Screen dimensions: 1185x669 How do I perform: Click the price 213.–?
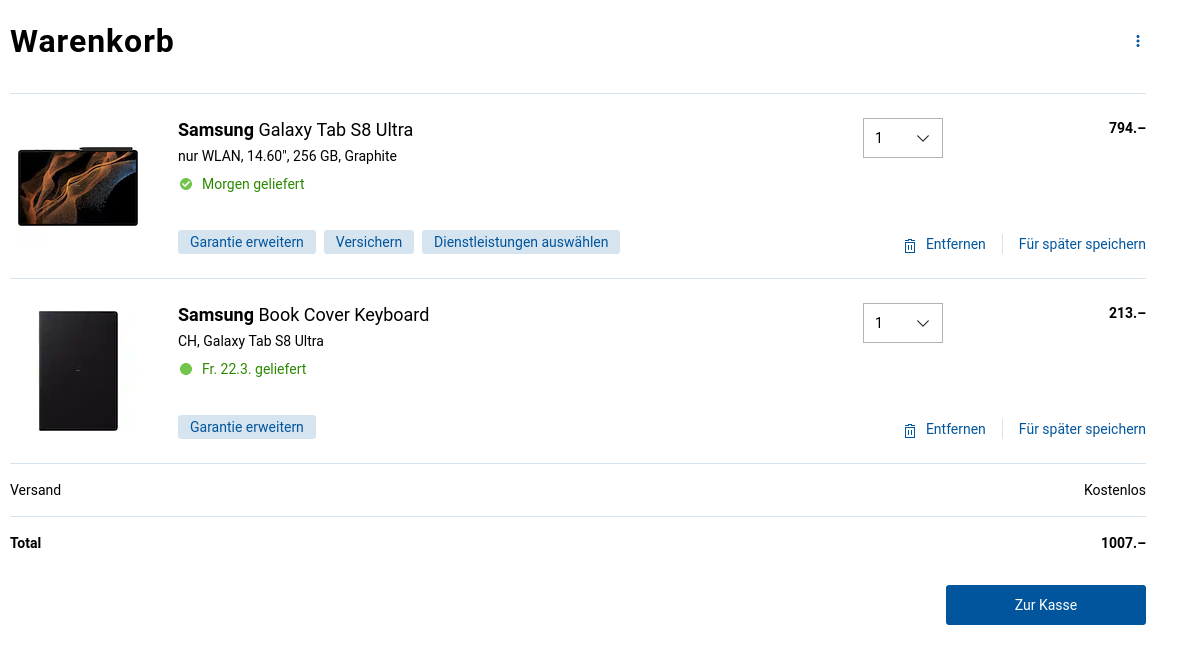pyautogui.click(x=1127, y=314)
